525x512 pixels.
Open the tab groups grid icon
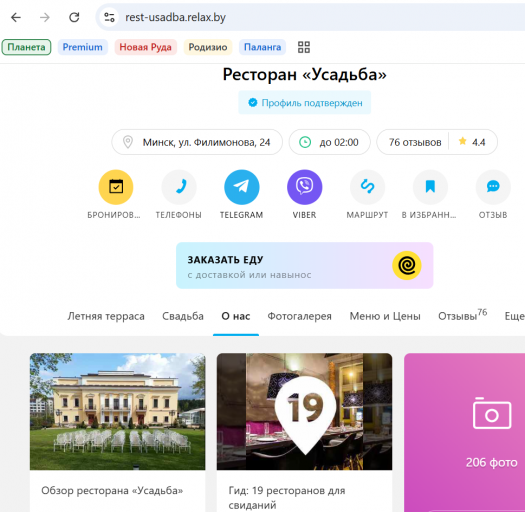(x=304, y=47)
